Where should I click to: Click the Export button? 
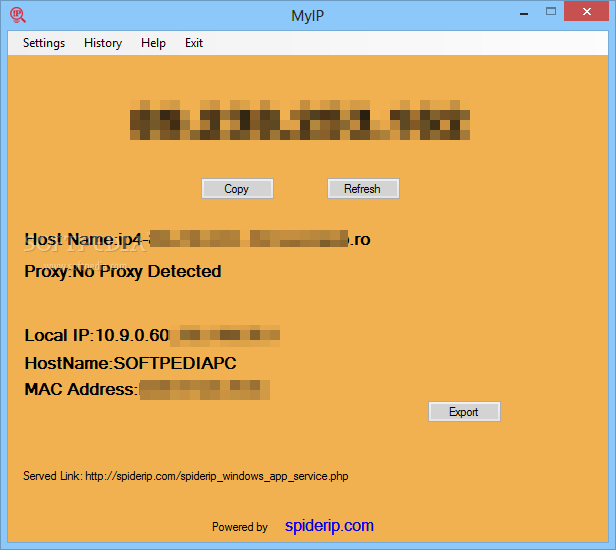(464, 412)
